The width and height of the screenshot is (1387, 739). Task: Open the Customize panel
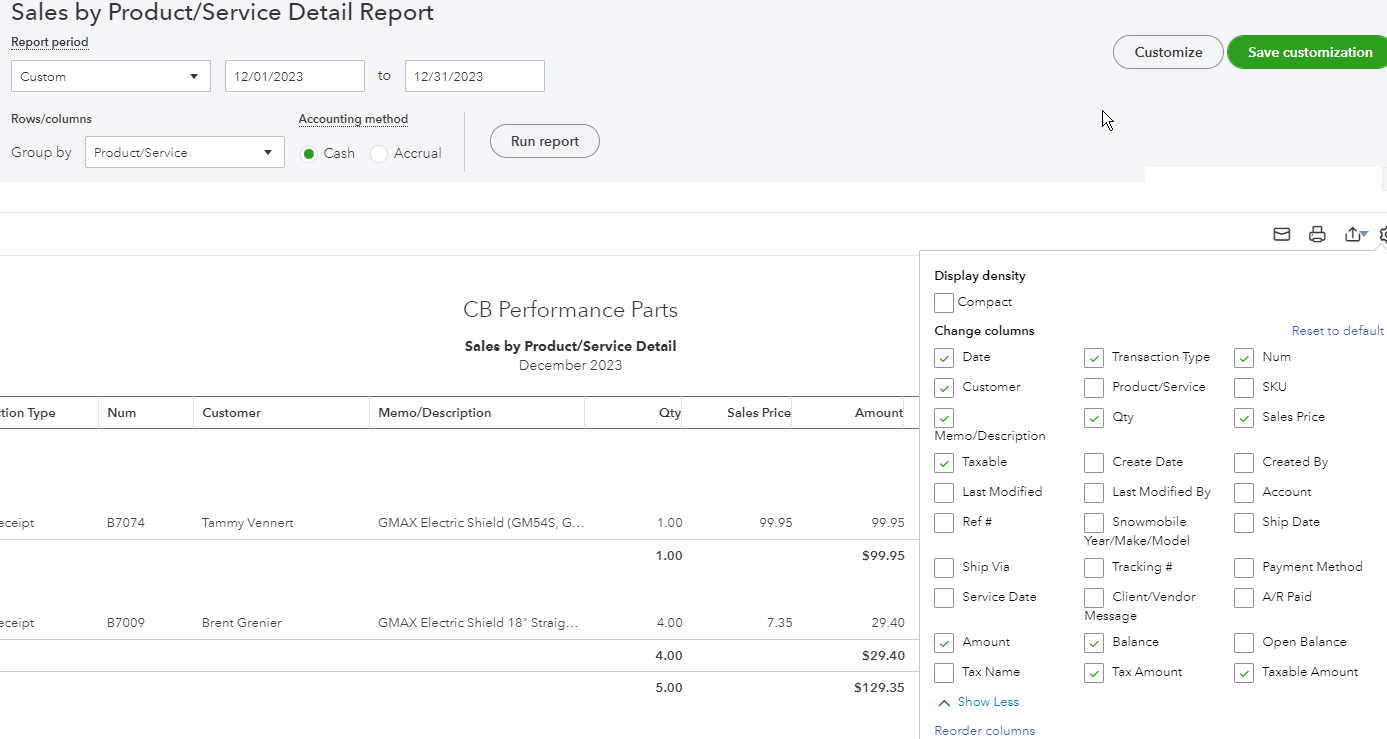(1167, 51)
